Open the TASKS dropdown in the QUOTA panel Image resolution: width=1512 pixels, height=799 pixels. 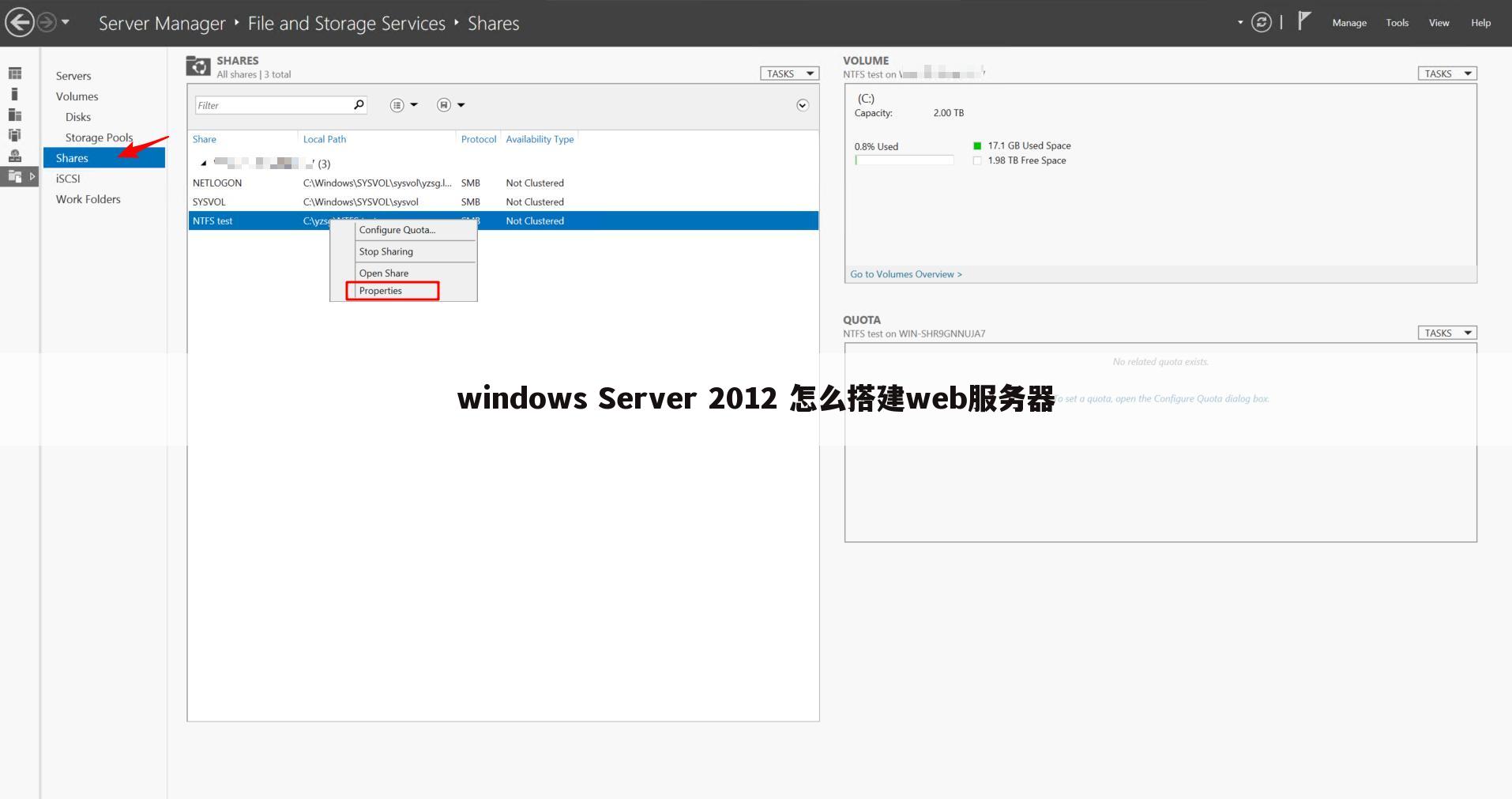[1446, 332]
